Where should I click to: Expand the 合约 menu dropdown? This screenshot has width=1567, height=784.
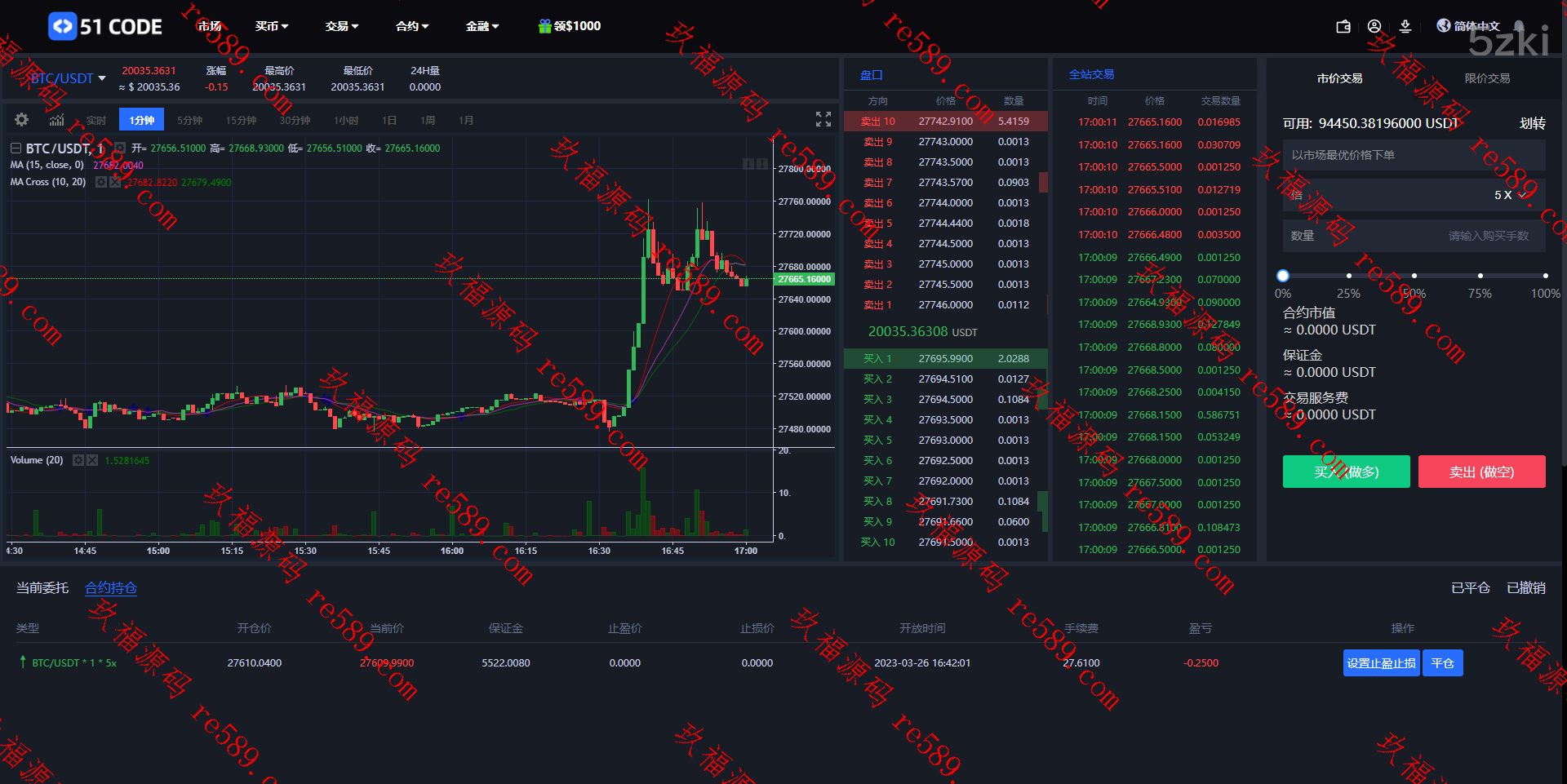(x=412, y=27)
